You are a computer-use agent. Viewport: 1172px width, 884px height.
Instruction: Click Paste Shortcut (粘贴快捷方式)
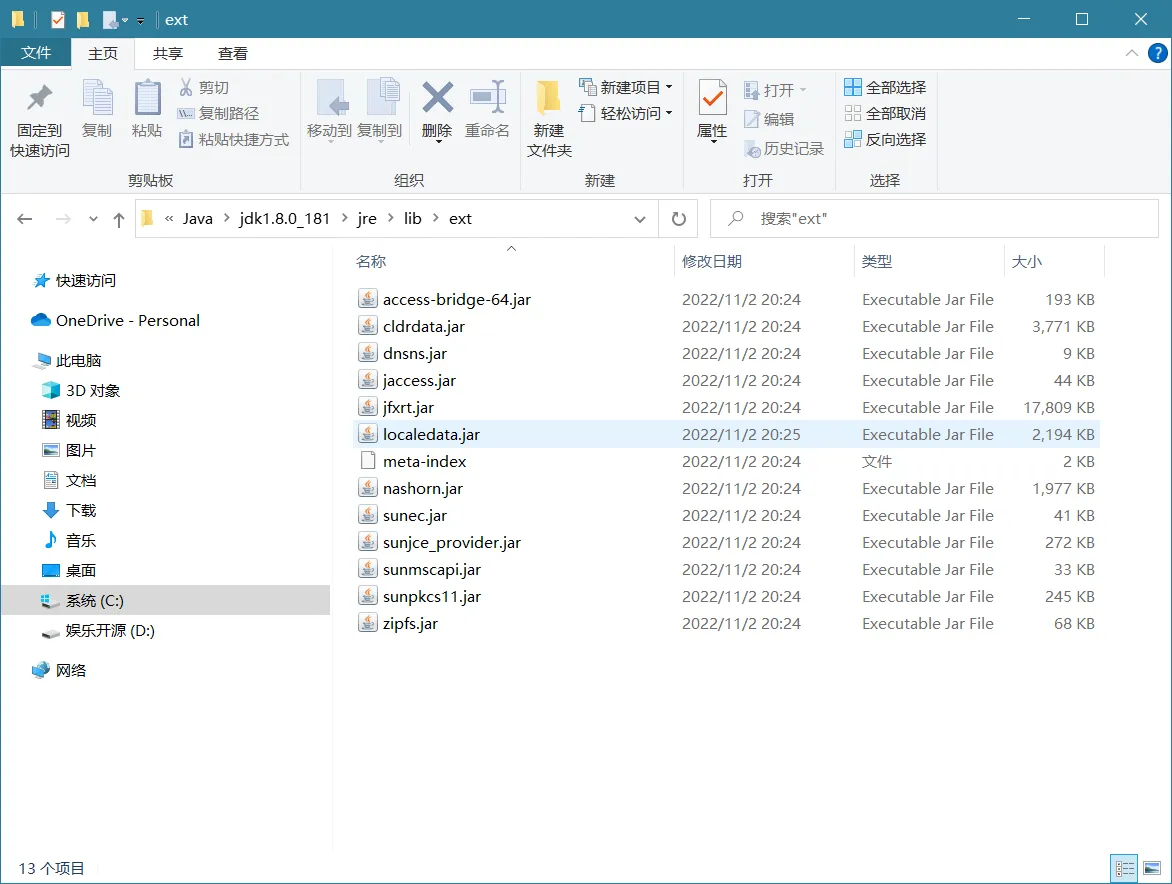point(233,140)
